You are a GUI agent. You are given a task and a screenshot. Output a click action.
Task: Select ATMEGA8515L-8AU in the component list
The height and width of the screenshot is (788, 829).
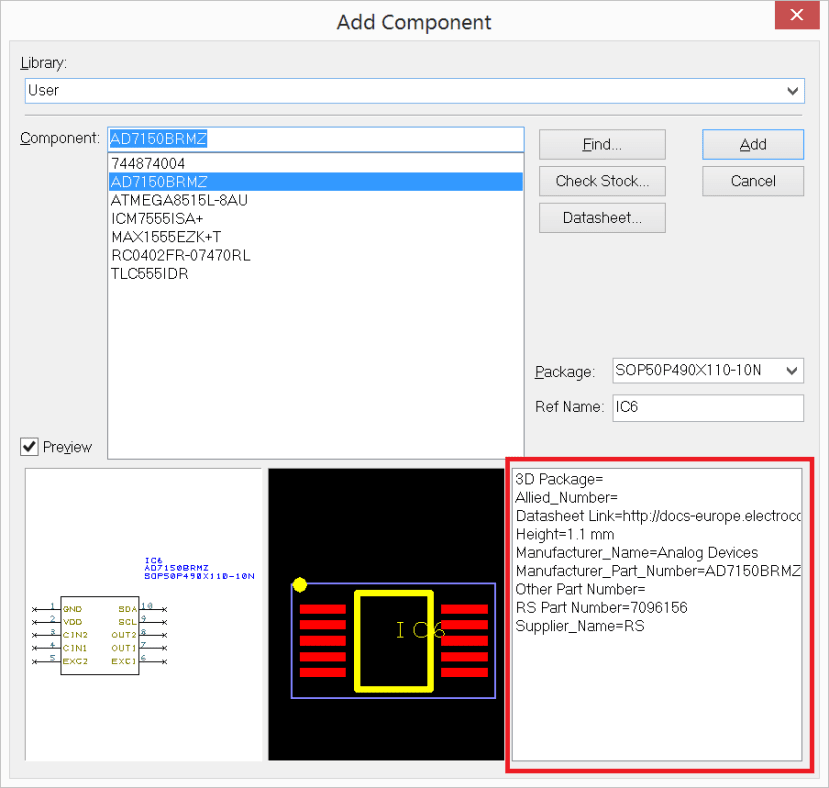tap(316, 200)
